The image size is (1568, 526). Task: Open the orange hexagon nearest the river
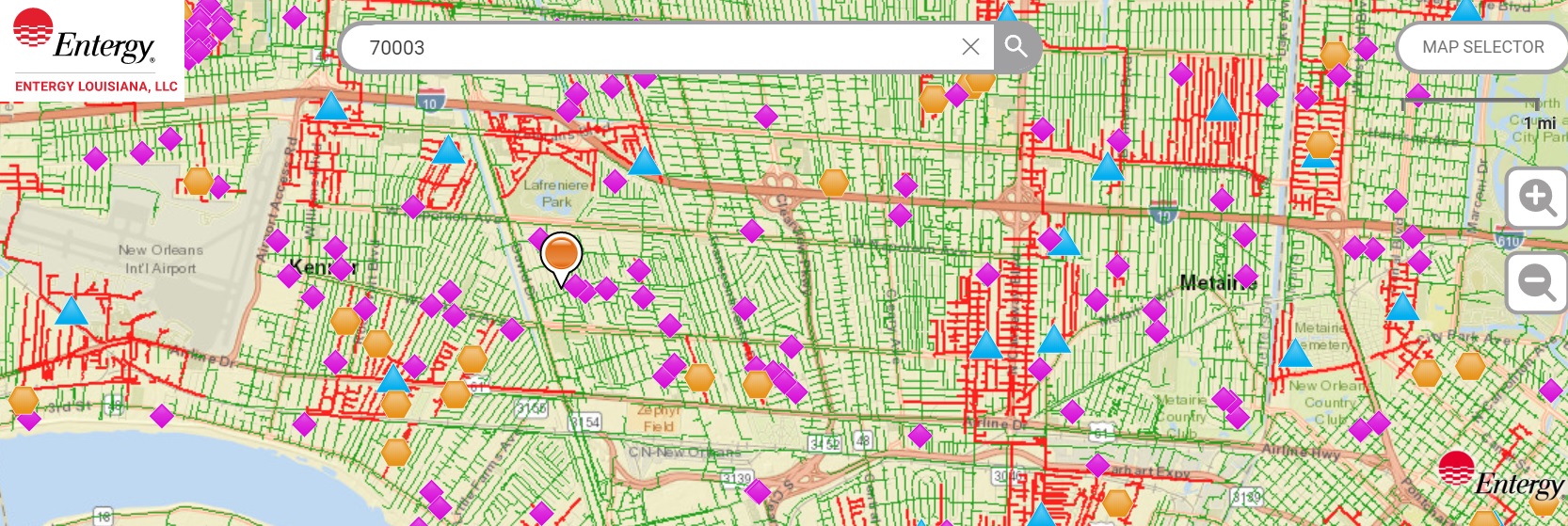(396, 453)
